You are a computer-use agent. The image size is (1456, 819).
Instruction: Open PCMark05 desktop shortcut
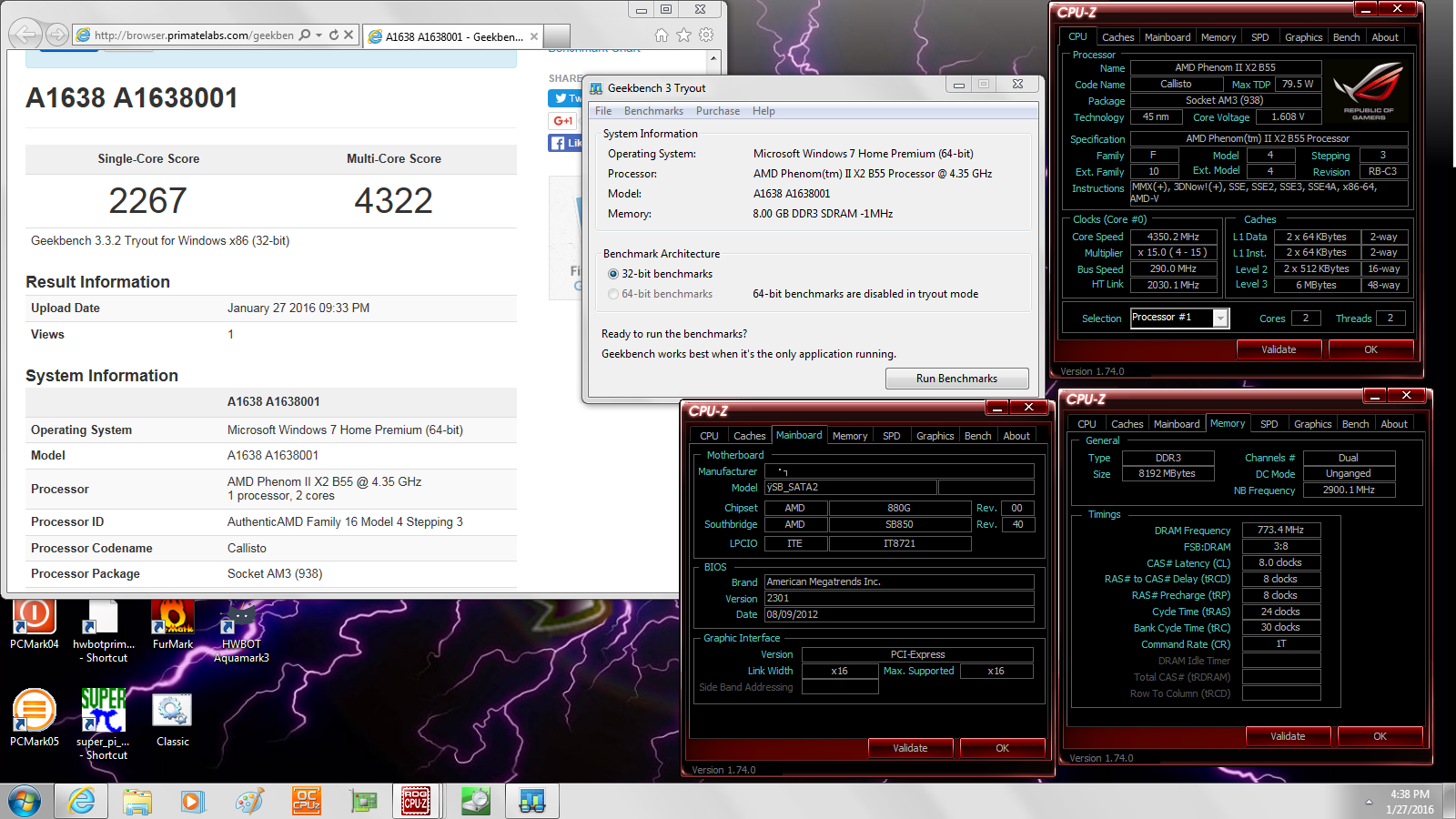34,719
